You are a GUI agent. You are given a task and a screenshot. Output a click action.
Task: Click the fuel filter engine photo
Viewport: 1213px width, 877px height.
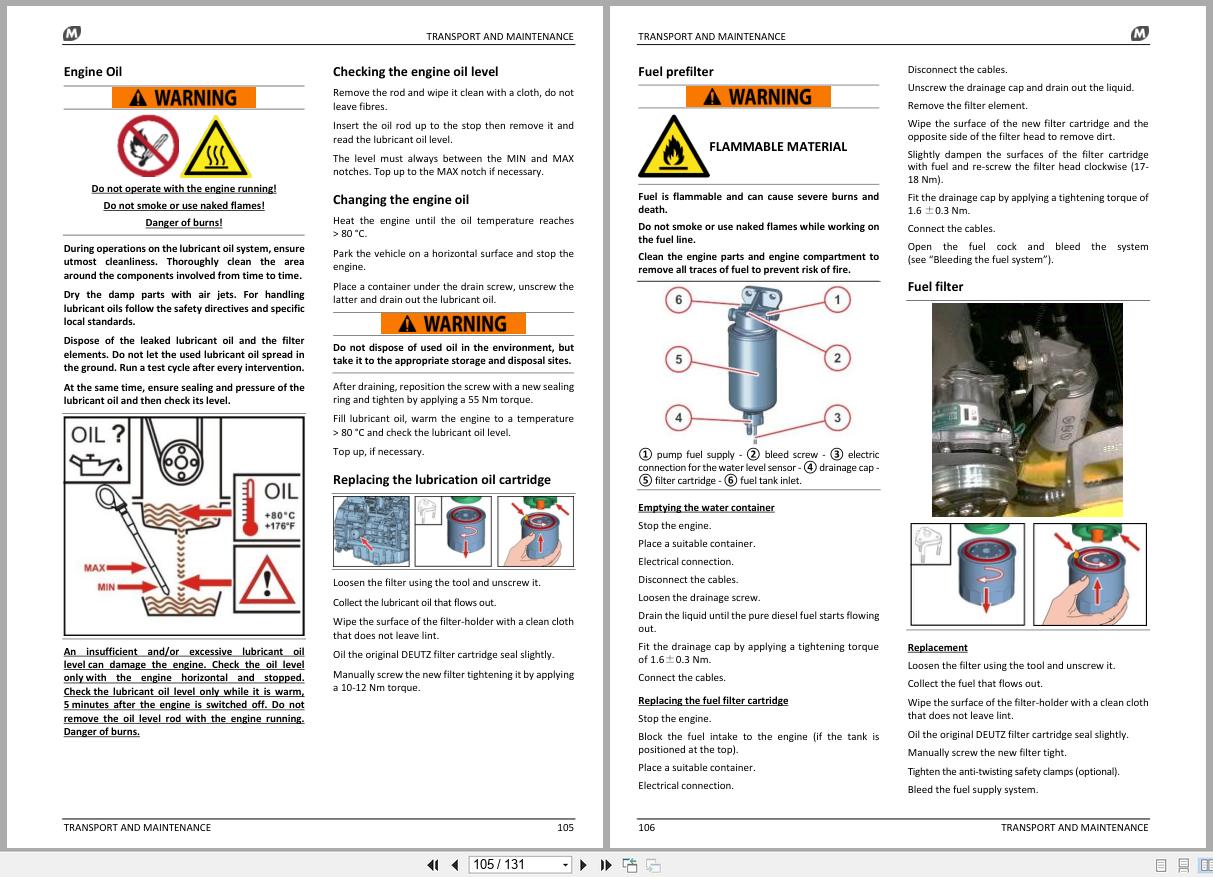coord(1027,410)
